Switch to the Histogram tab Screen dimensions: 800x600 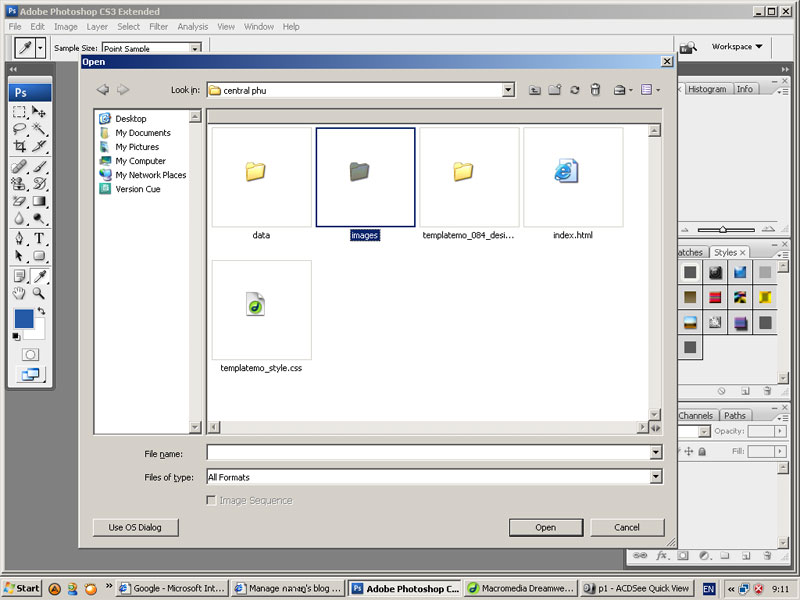(x=707, y=89)
